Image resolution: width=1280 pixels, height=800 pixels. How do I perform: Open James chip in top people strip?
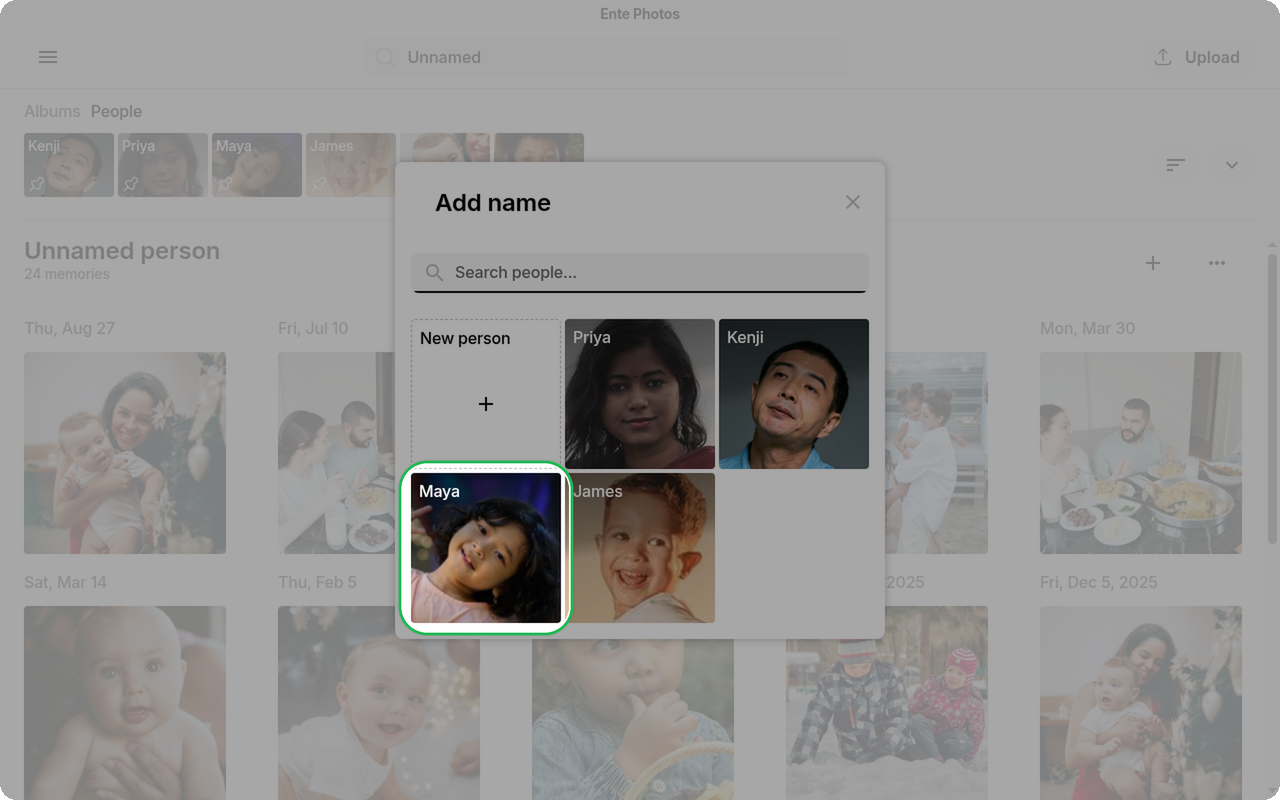(x=351, y=165)
